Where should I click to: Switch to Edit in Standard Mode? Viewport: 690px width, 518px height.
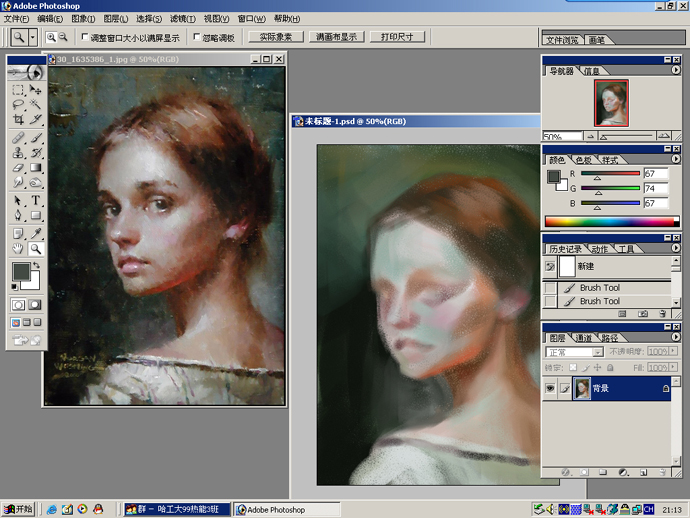pos(18,305)
